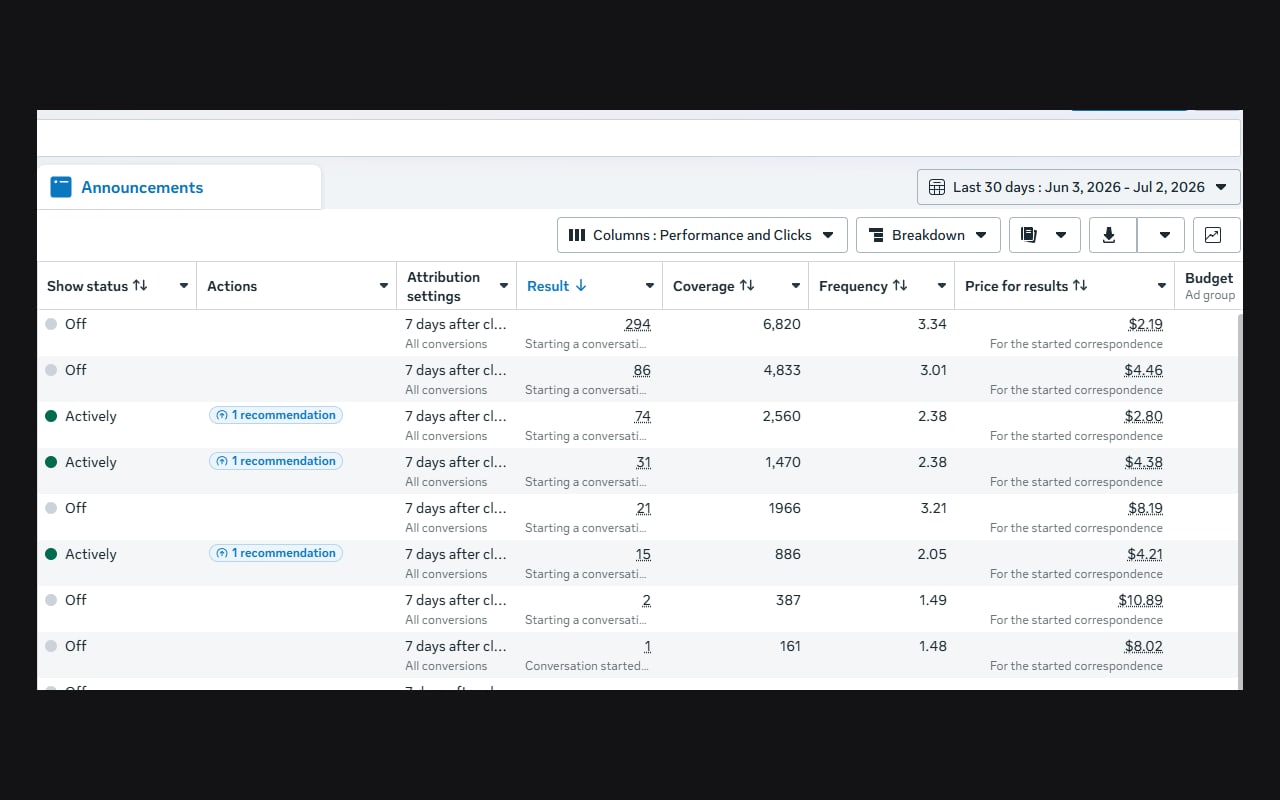Click the $2.19 price link
Viewport: 1280px width, 800px height.
tap(1145, 324)
